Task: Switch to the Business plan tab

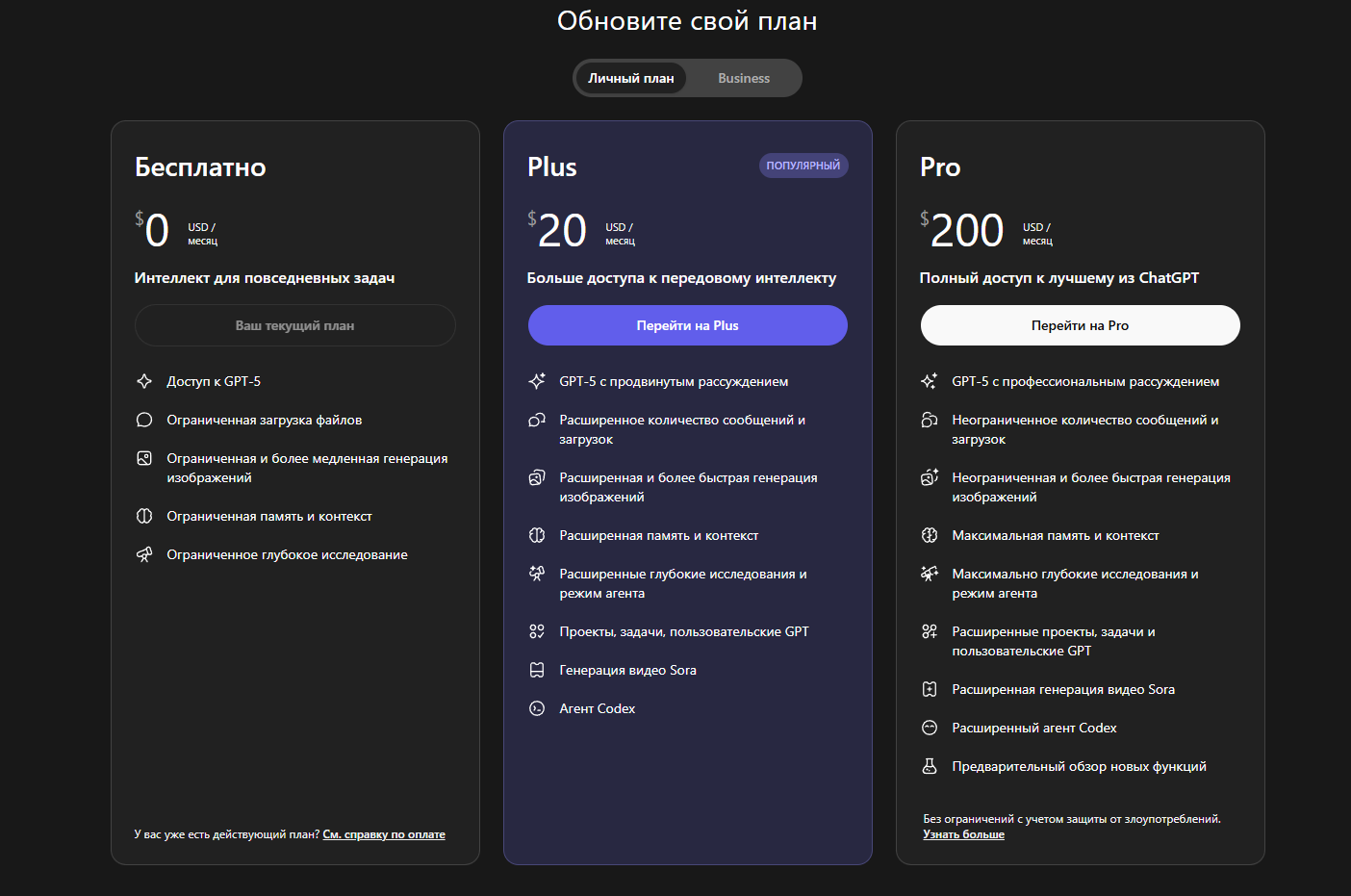Action: coord(743,78)
